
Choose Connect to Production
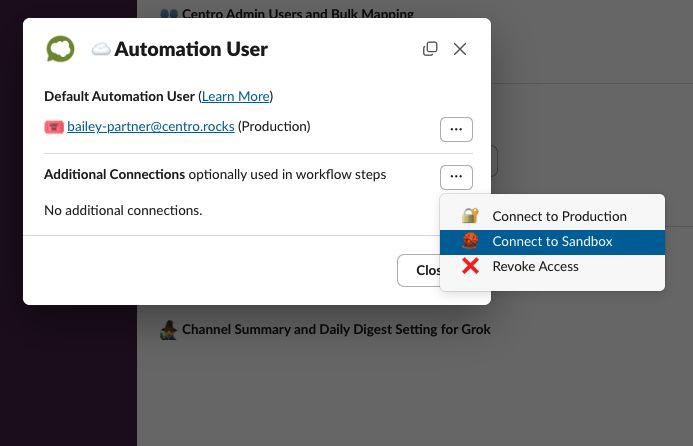click(x=552, y=216)
